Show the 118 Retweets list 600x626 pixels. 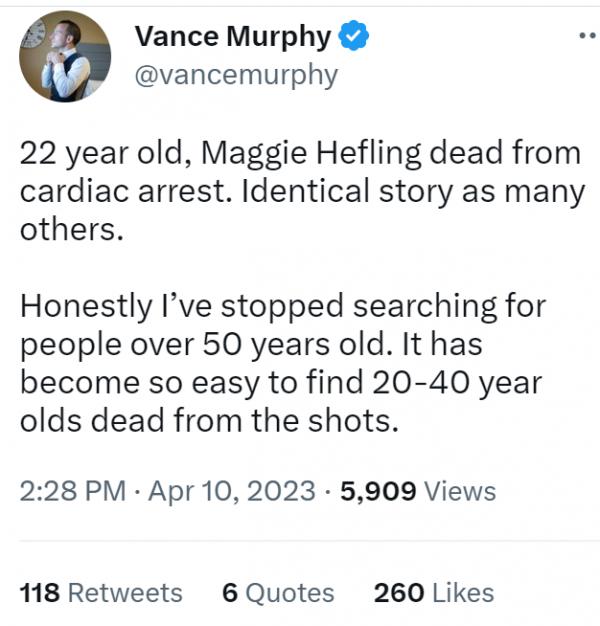click(x=101, y=592)
